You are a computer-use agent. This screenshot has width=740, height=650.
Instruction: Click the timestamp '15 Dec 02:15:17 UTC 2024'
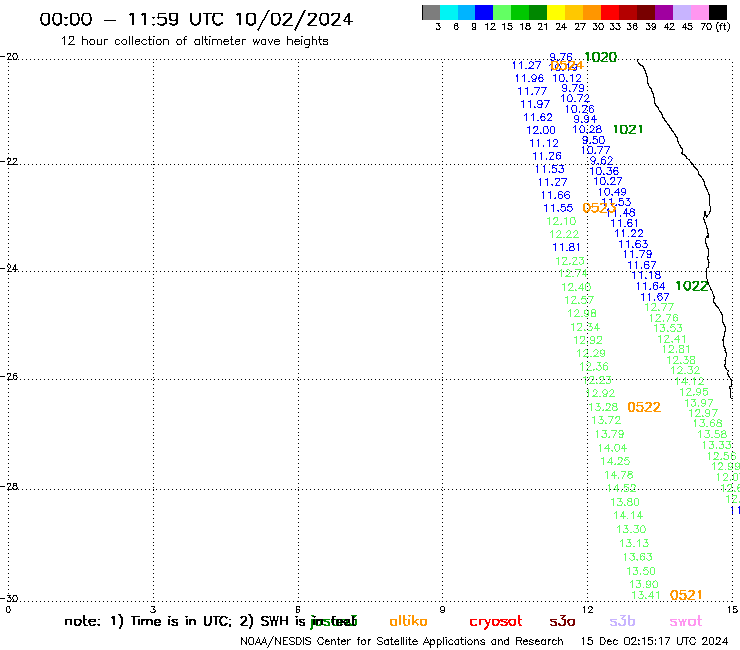click(x=654, y=642)
